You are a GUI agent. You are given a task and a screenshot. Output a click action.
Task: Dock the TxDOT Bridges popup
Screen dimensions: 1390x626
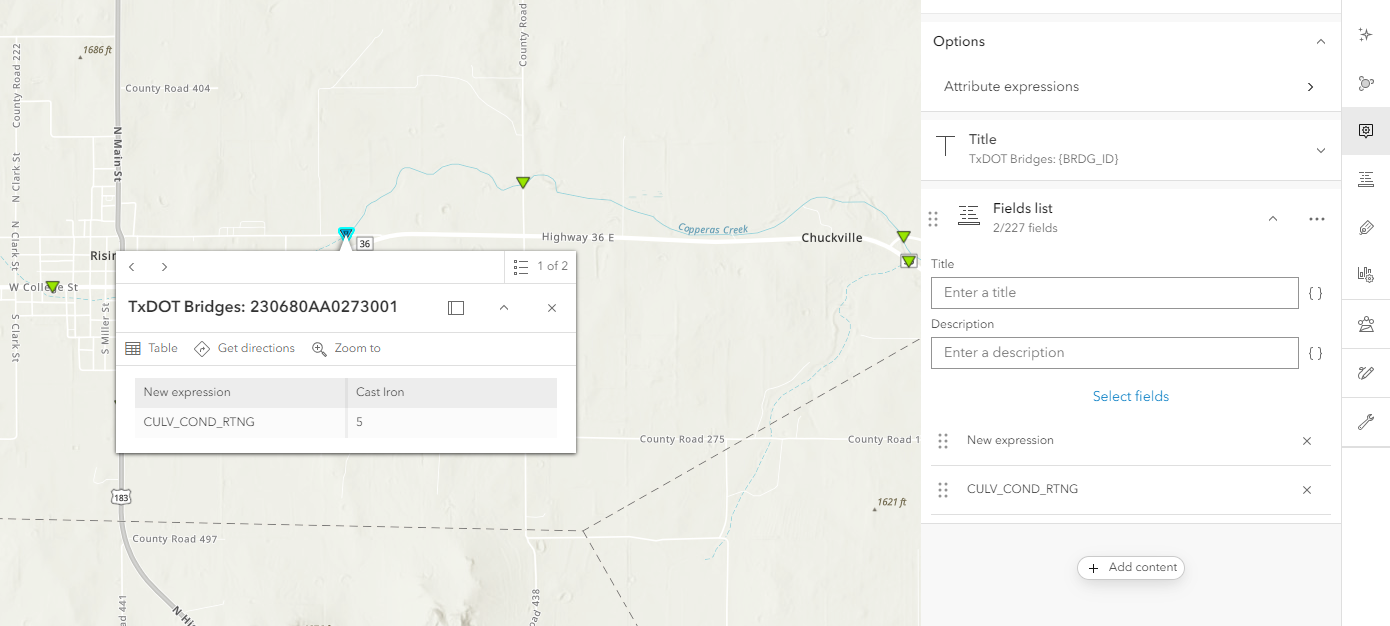click(456, 307)
